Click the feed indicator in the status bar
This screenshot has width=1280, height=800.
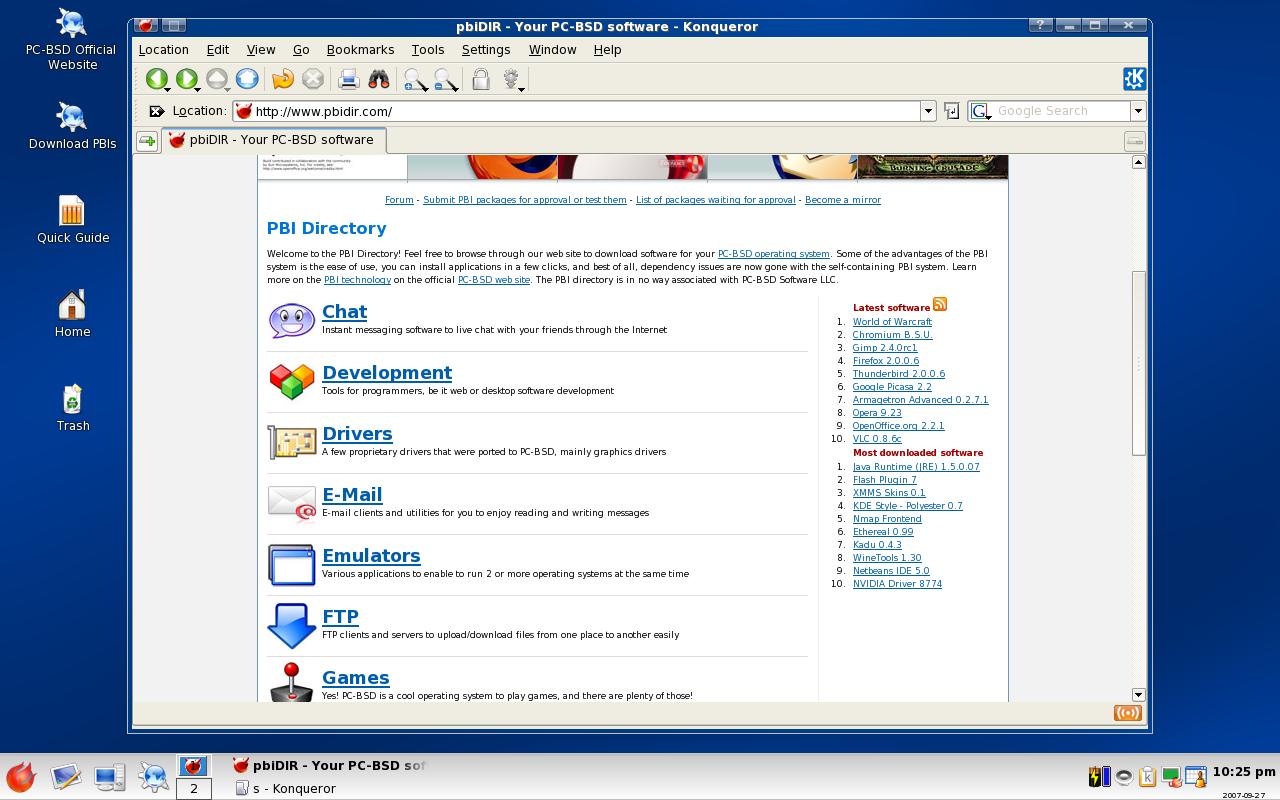(x=1128, y=713)
